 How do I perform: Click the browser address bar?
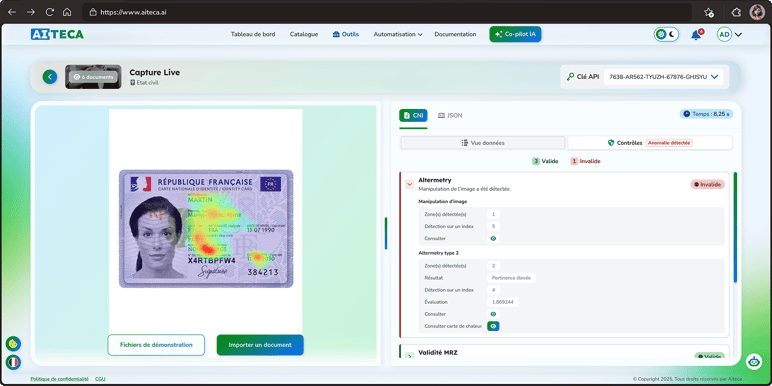click(x=386, y=12)
